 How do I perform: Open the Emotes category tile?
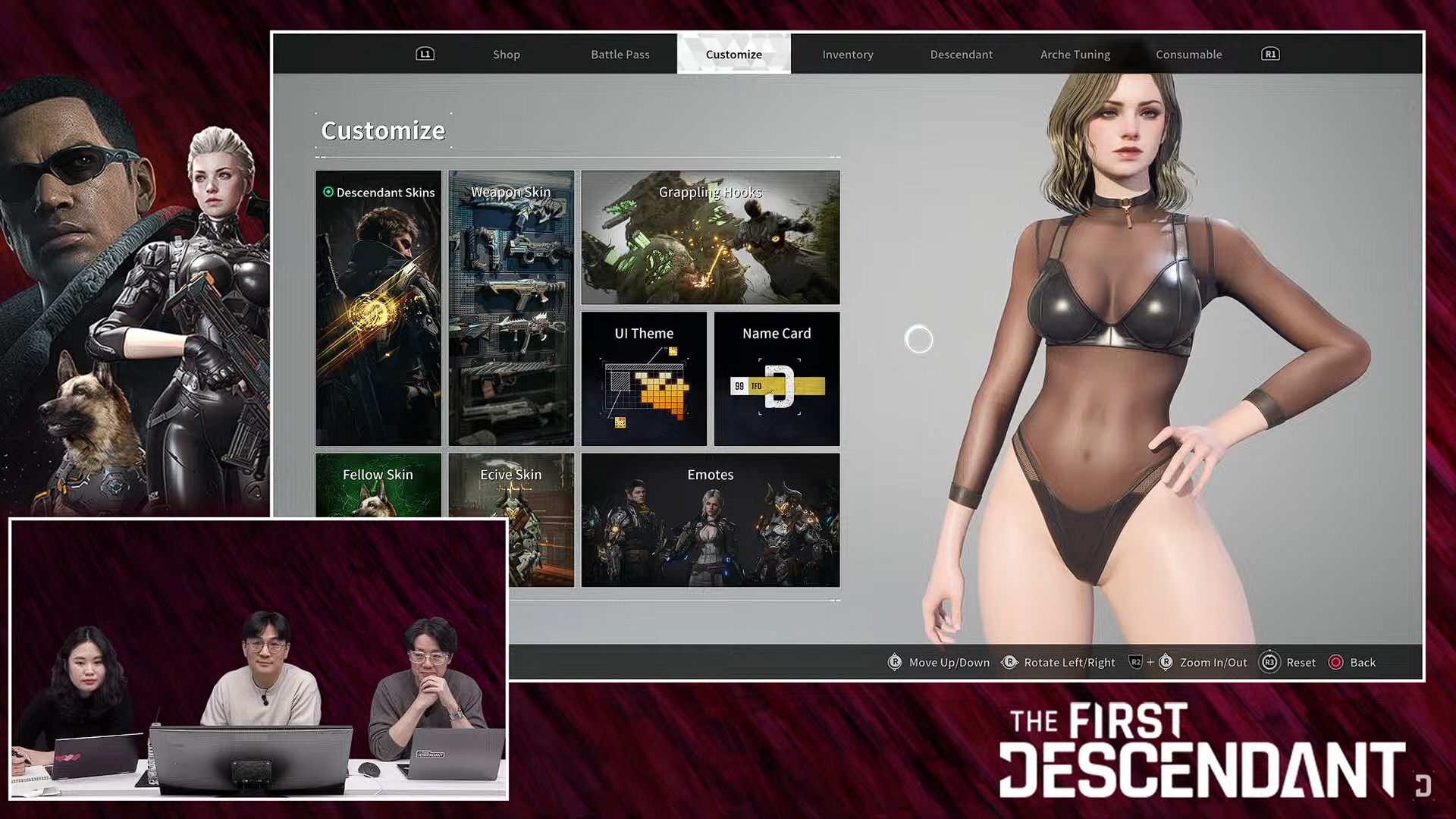[710, 519]
